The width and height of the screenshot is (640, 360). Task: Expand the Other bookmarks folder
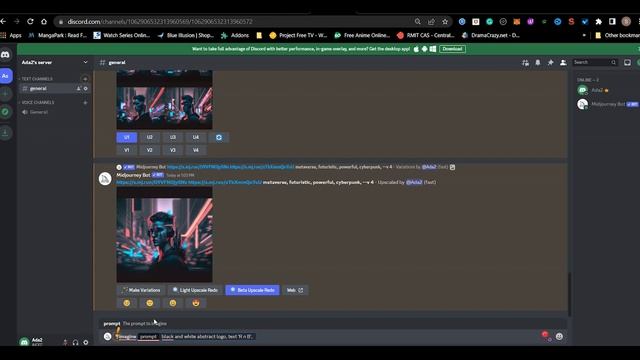617,36
